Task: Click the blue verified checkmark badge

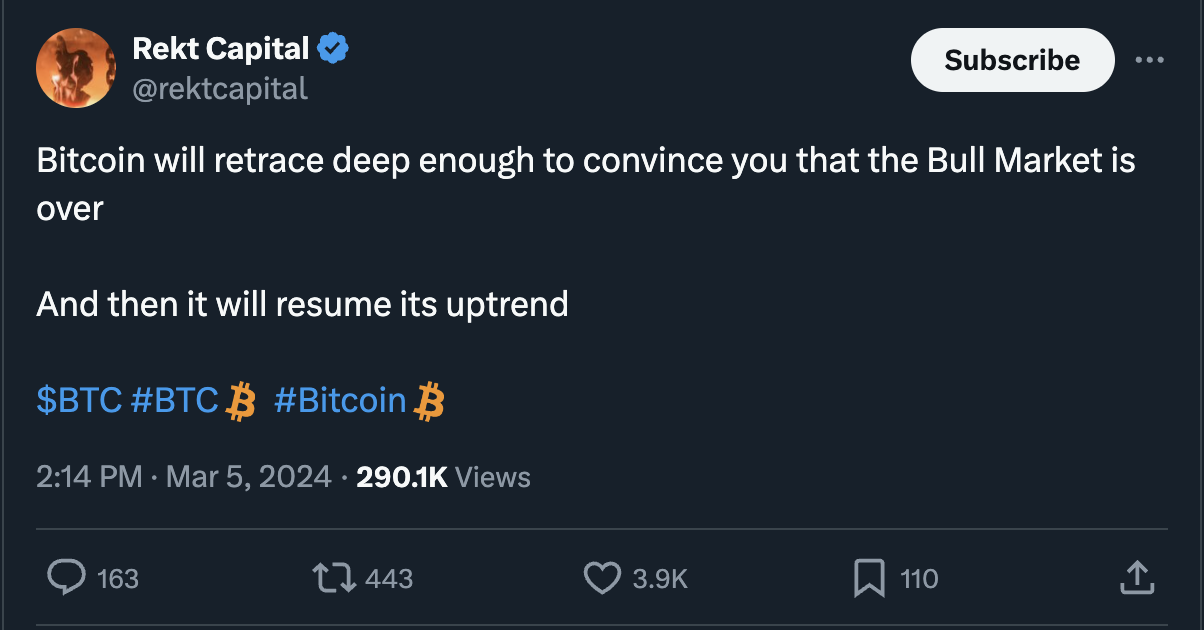Action: pos(333,47)
